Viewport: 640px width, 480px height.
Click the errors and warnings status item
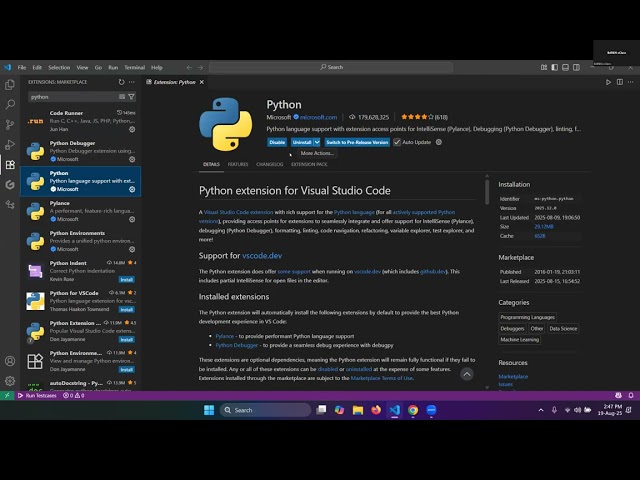pos(73,396)
